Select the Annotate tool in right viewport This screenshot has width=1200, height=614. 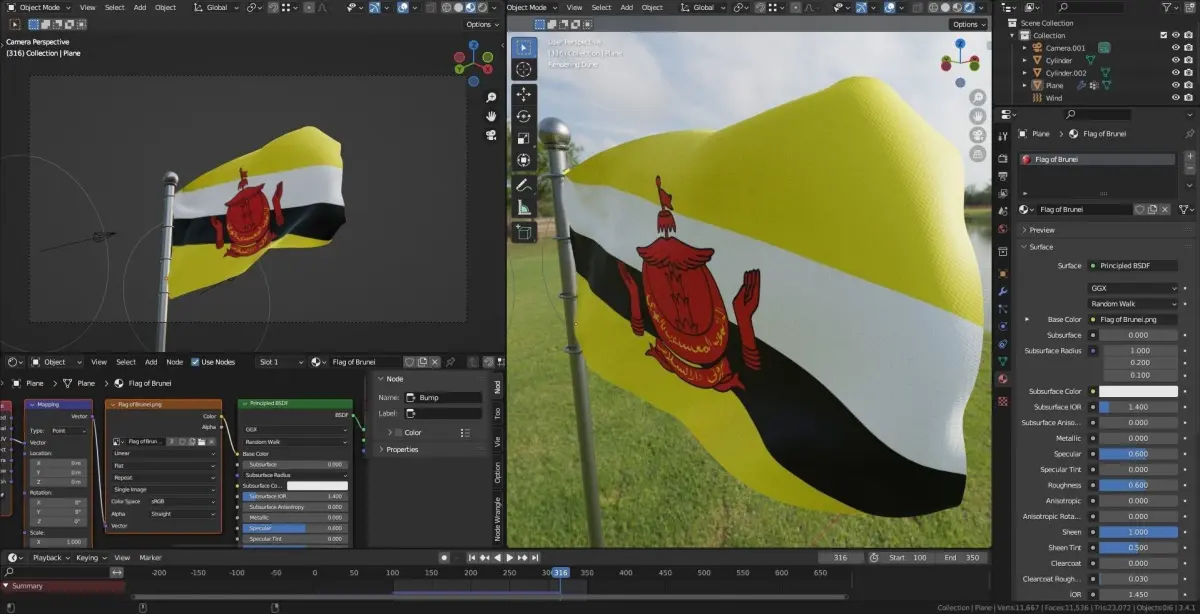524,185
